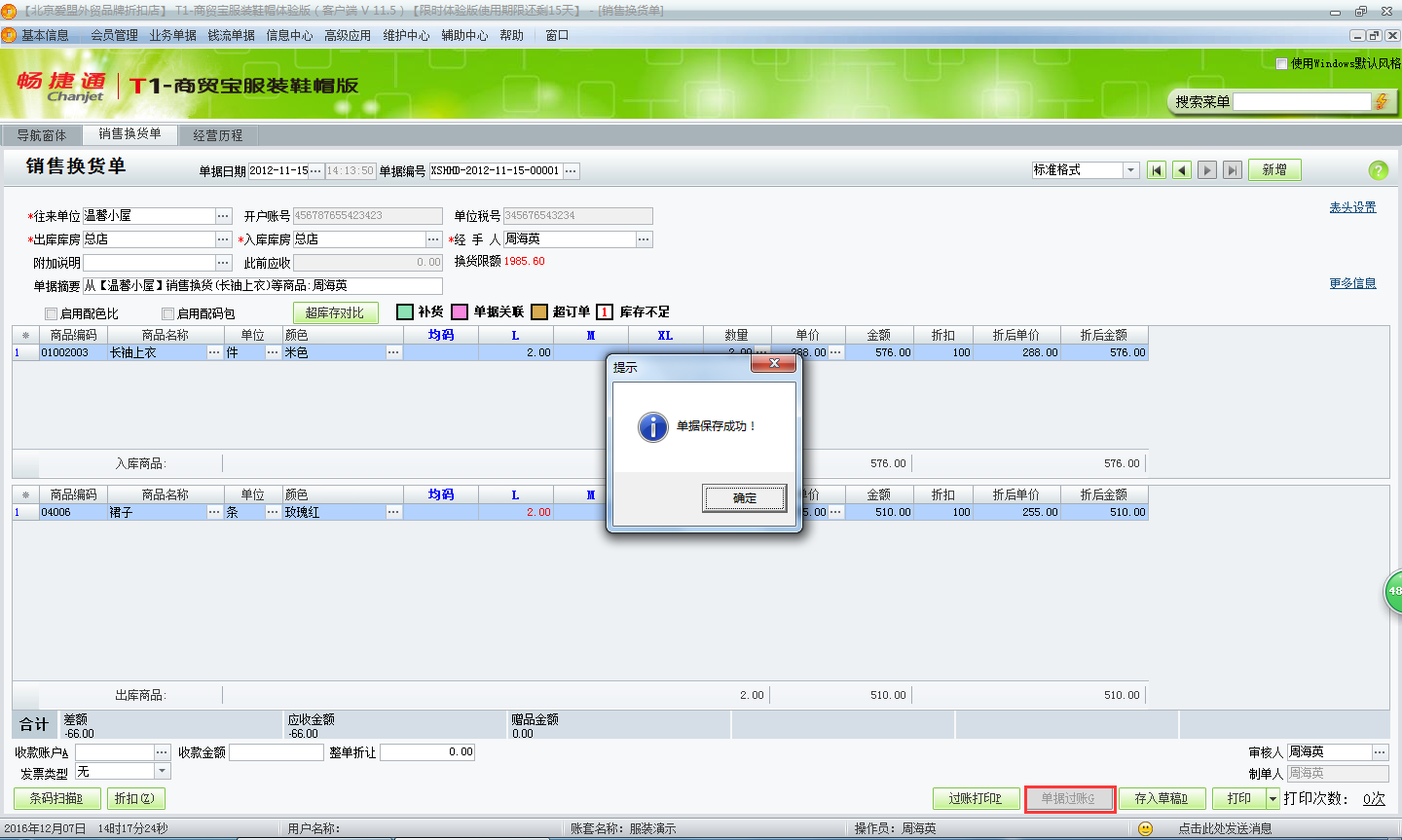The width and height of the screenshot is (1402, 840).
Task: Enable 启用配色比 checkbox
Action: (x=52, y=313)
